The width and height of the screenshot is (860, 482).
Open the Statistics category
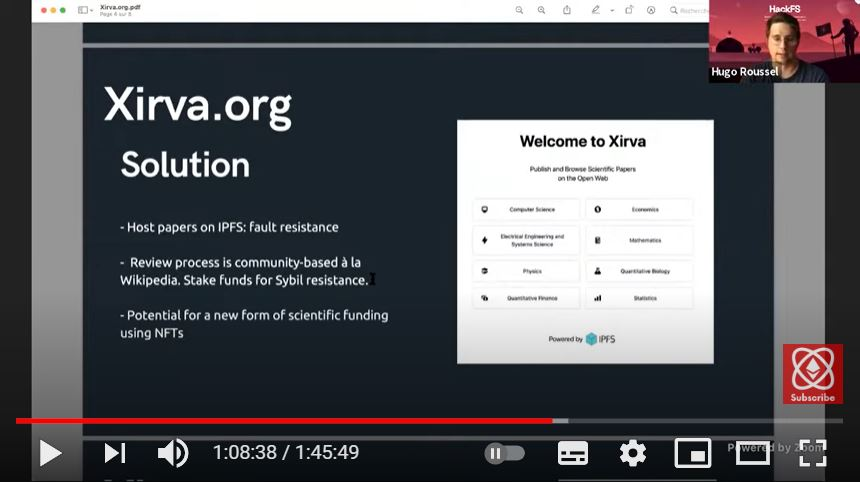[x=640, y=298]
